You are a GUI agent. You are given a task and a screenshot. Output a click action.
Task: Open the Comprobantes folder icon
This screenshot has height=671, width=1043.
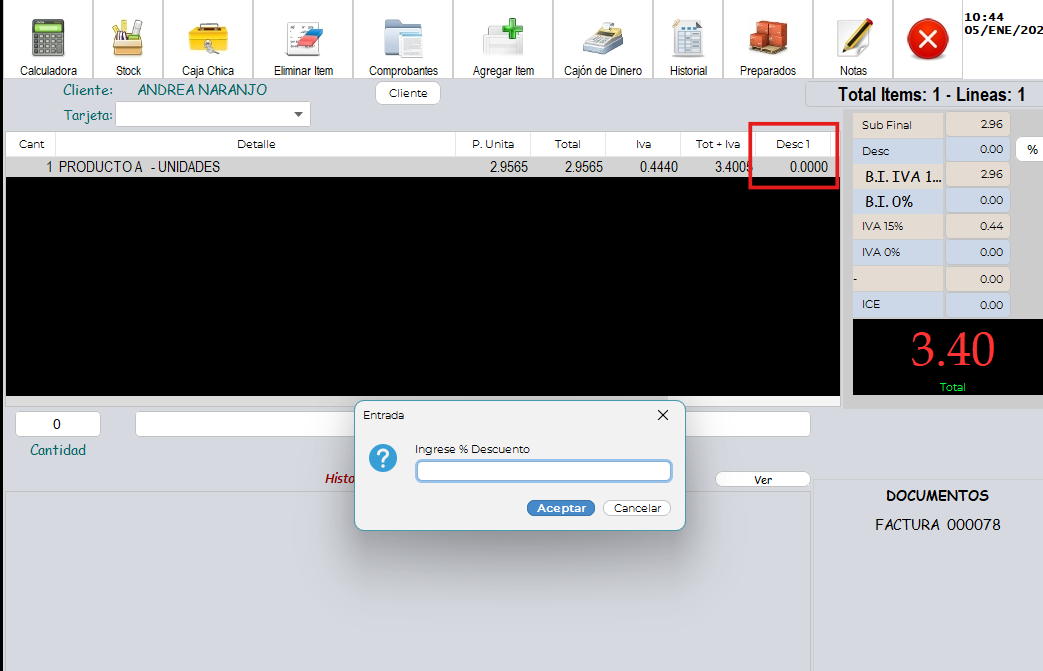(403, 40)
